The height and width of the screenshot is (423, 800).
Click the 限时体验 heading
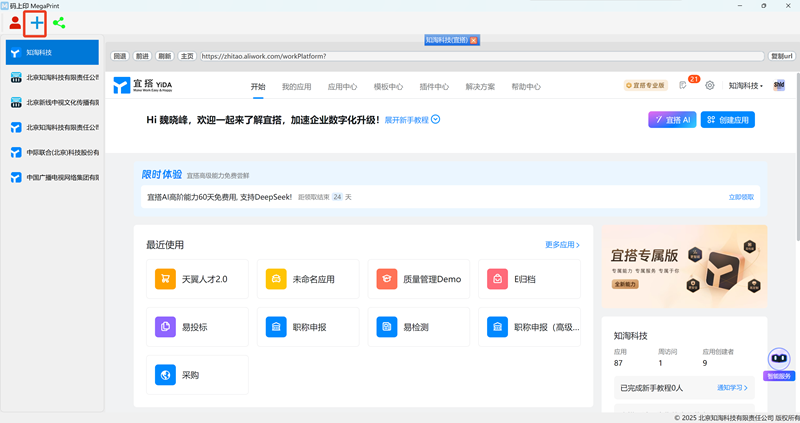point(162,175)
